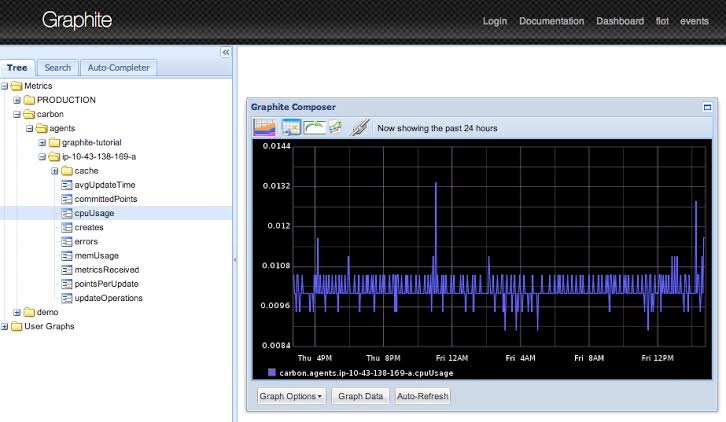
Task: Click the carbon folder icon
Action: [29, 114]
